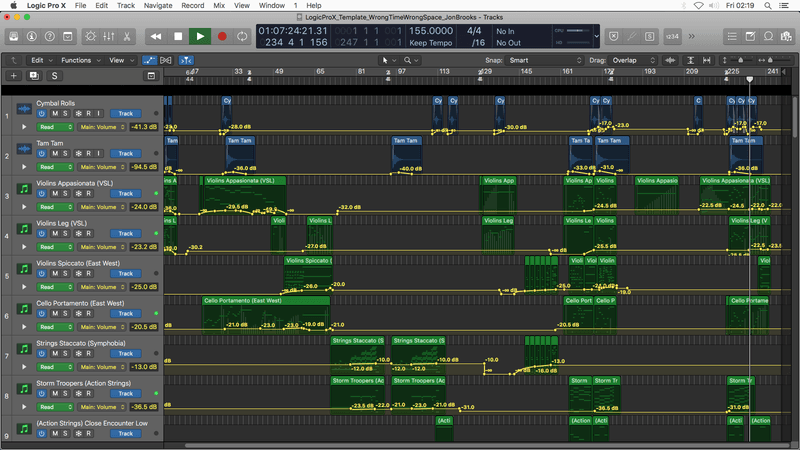This screenshot has height=450, width=800.
Task: Open the Note Pads
Action: (x=750, y=36)
